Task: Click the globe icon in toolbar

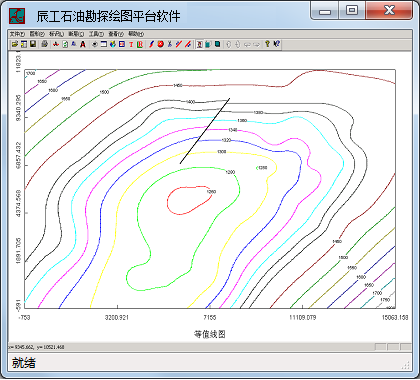Action: tap(113, 44)
